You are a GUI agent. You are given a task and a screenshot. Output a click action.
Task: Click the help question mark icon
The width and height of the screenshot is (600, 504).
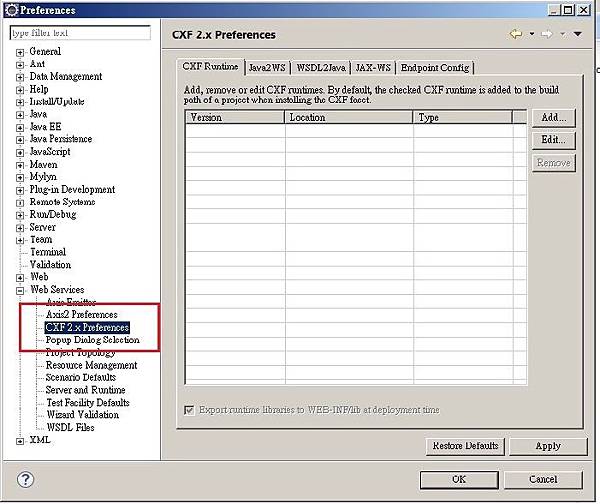(x=26, y=480)
